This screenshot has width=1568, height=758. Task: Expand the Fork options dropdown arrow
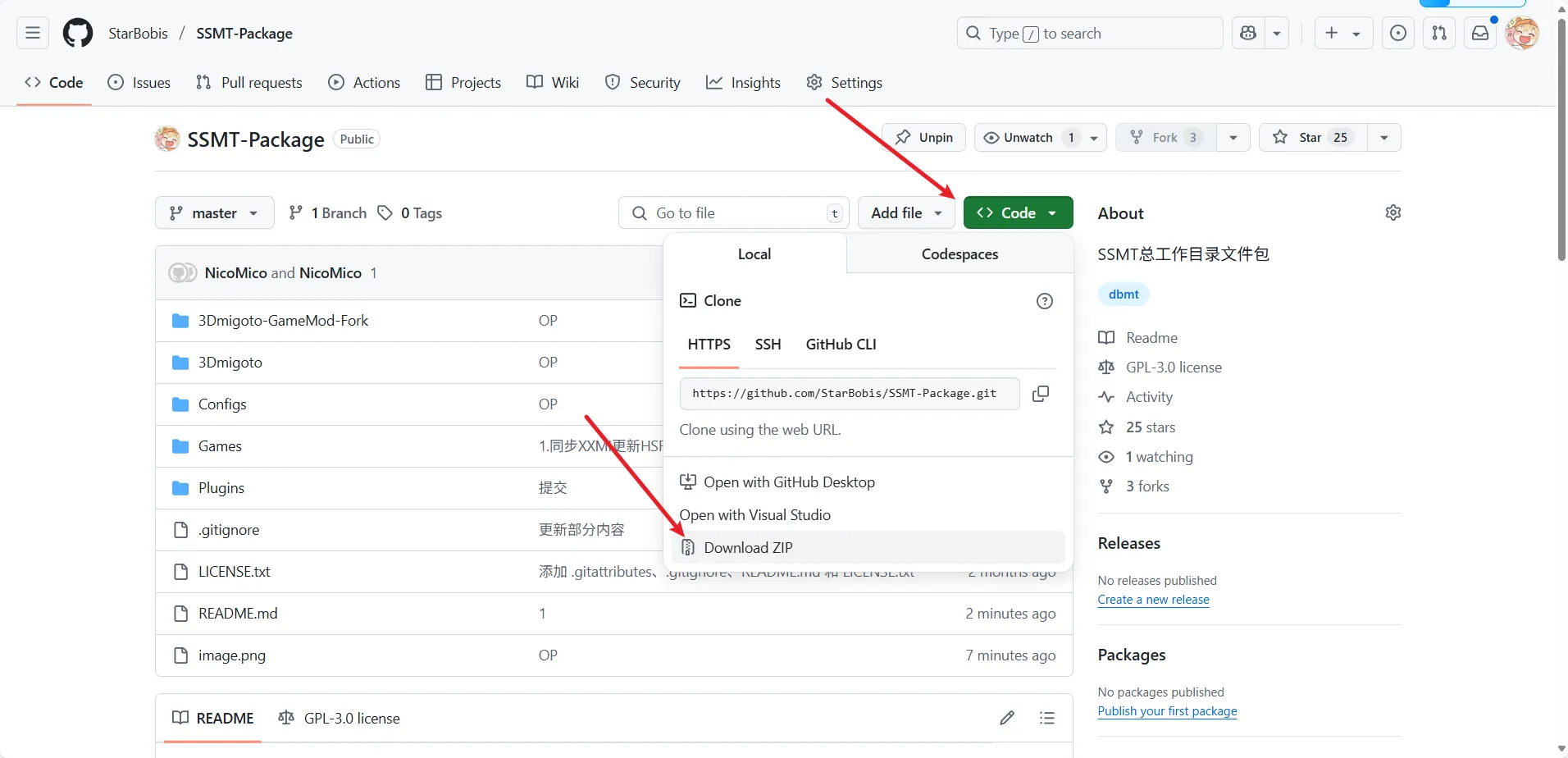click(1233, 137)
